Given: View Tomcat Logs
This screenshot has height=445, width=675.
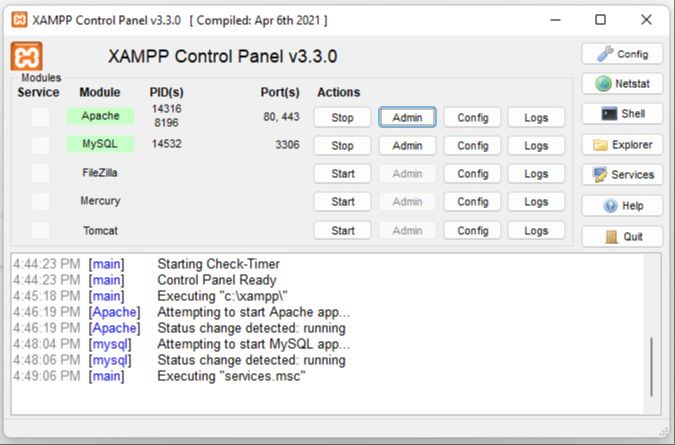Looking at the screenshot, I should pos(536,230).
